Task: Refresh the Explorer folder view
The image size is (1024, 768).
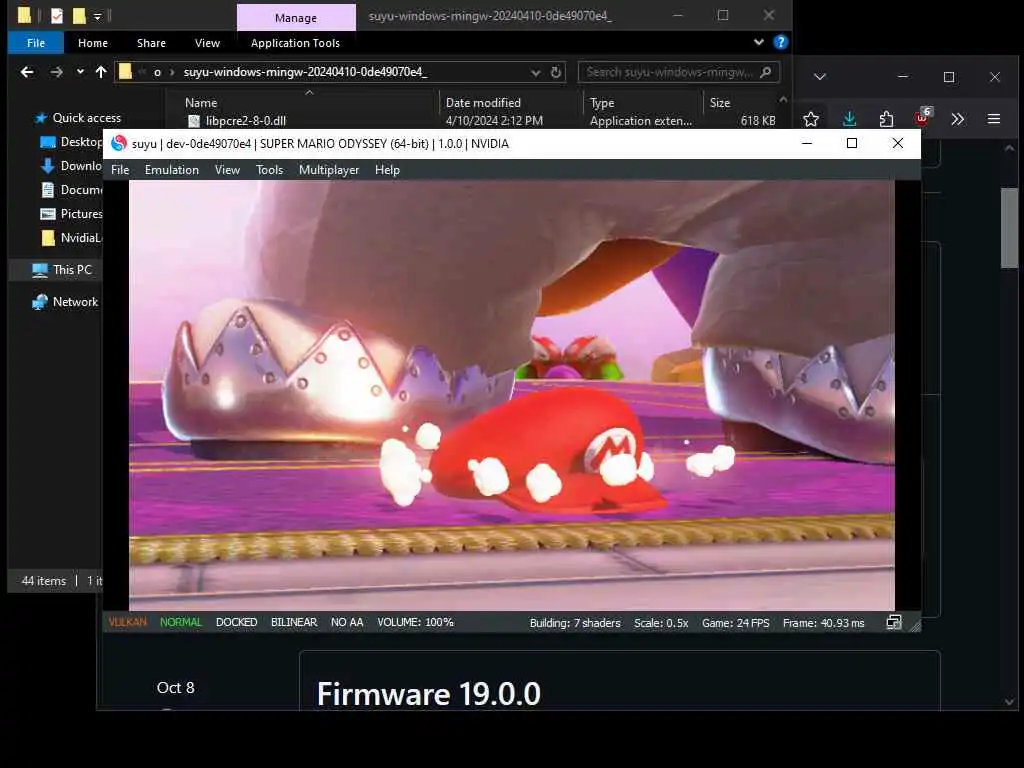Action: (556, 72)
